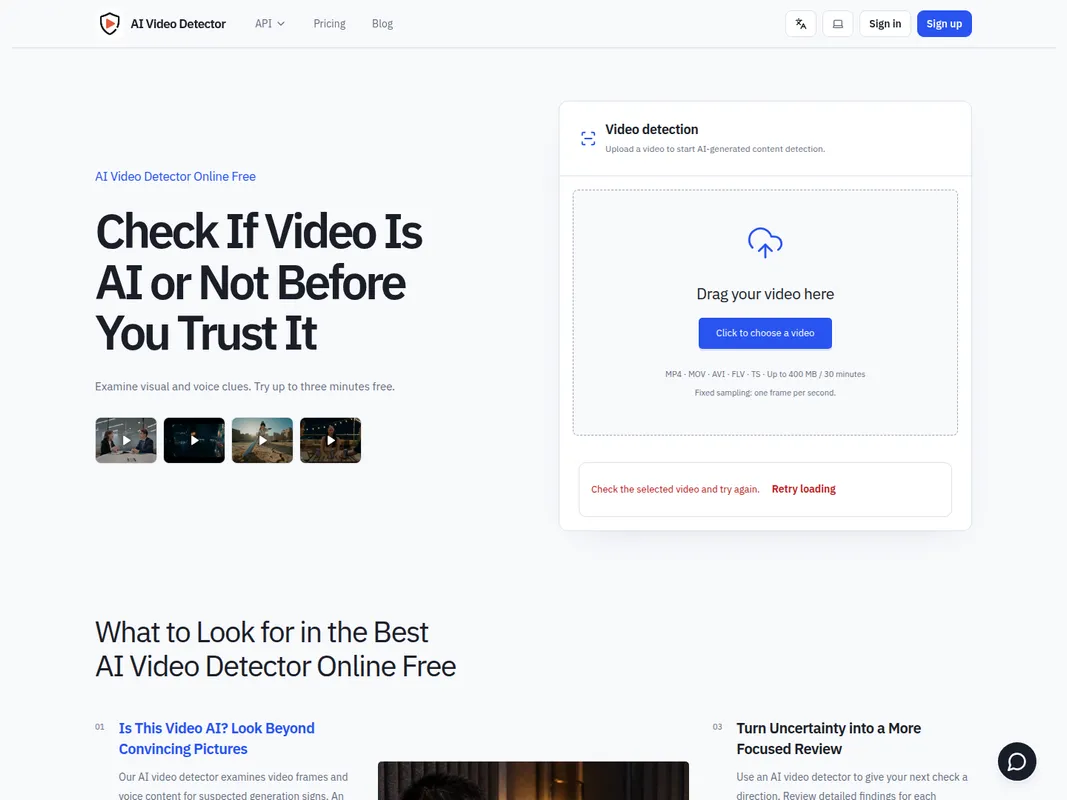Click 'What to Look for in the Best' heading
Image resolution: width=1067 pixels, height=800 pixels.
pyautogui.click(x=276, y=649)
